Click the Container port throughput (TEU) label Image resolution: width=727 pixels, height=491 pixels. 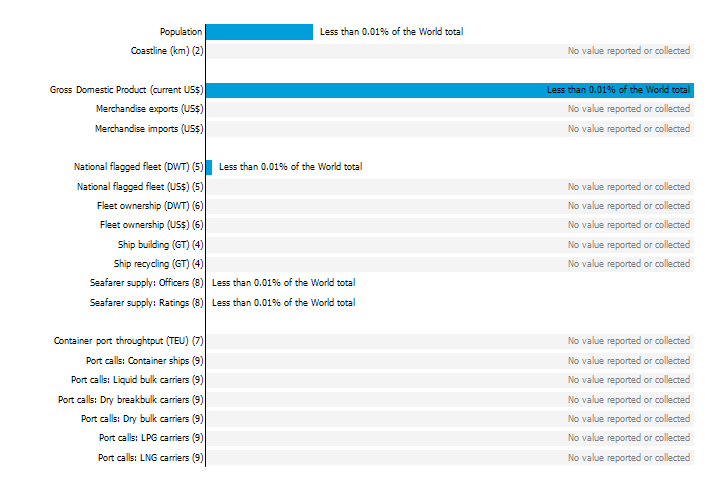point(128,341)
